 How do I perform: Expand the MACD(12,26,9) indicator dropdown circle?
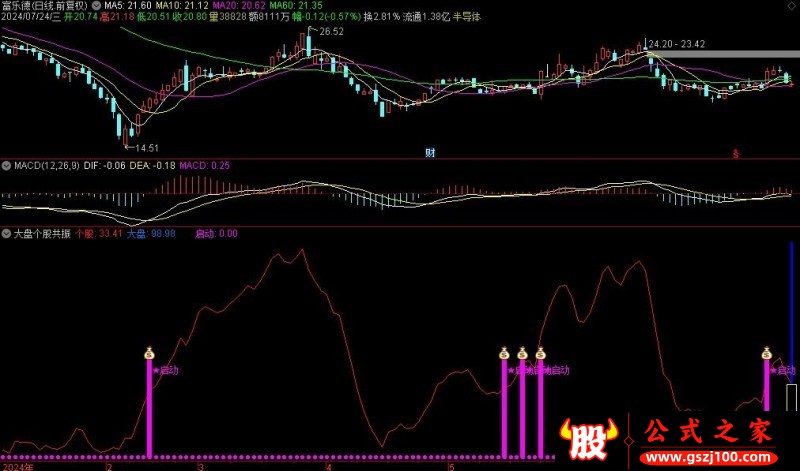[7, 166]
